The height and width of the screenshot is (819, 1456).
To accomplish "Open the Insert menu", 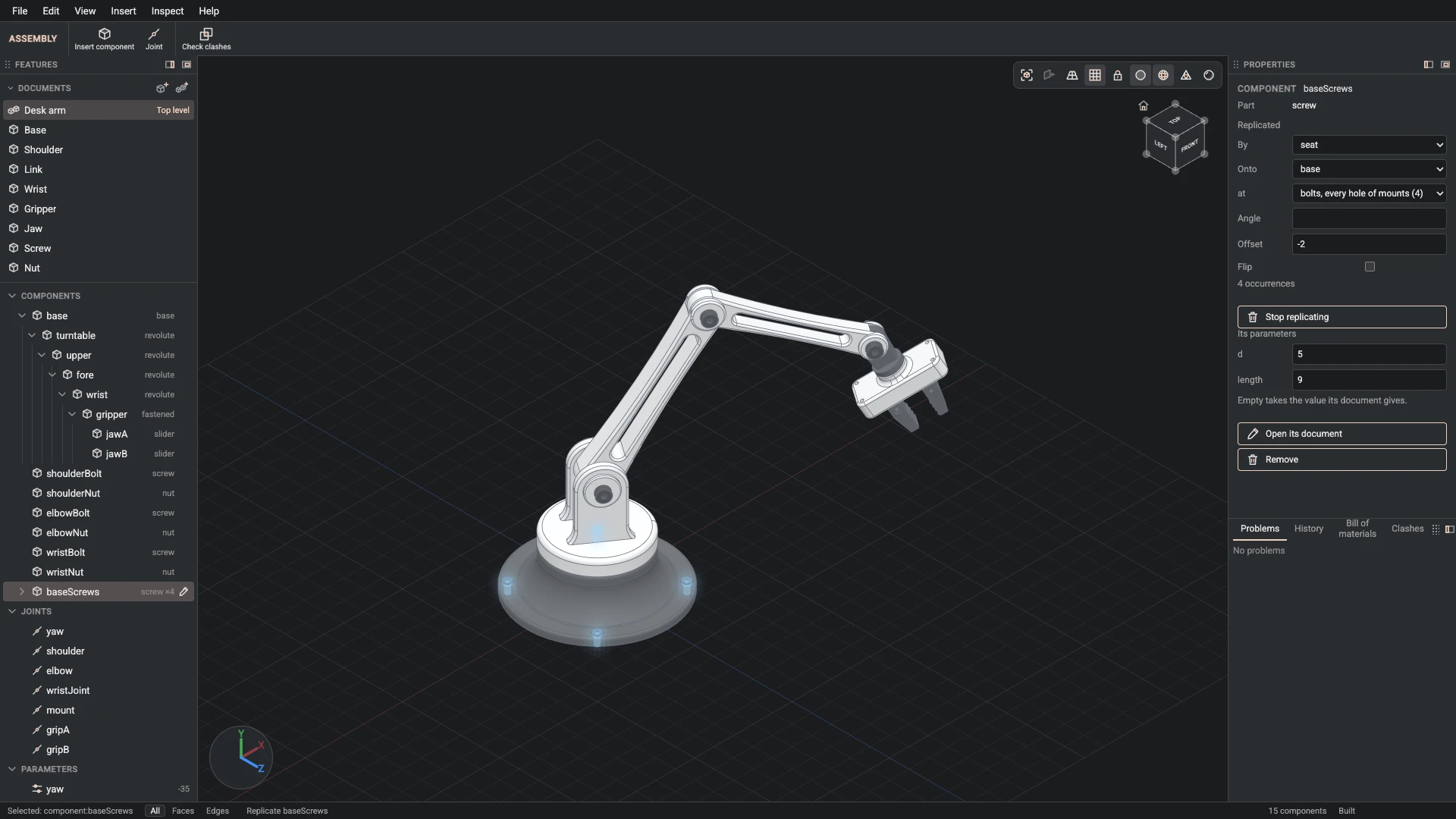I will pyautogui.click(x=124, y=11).
